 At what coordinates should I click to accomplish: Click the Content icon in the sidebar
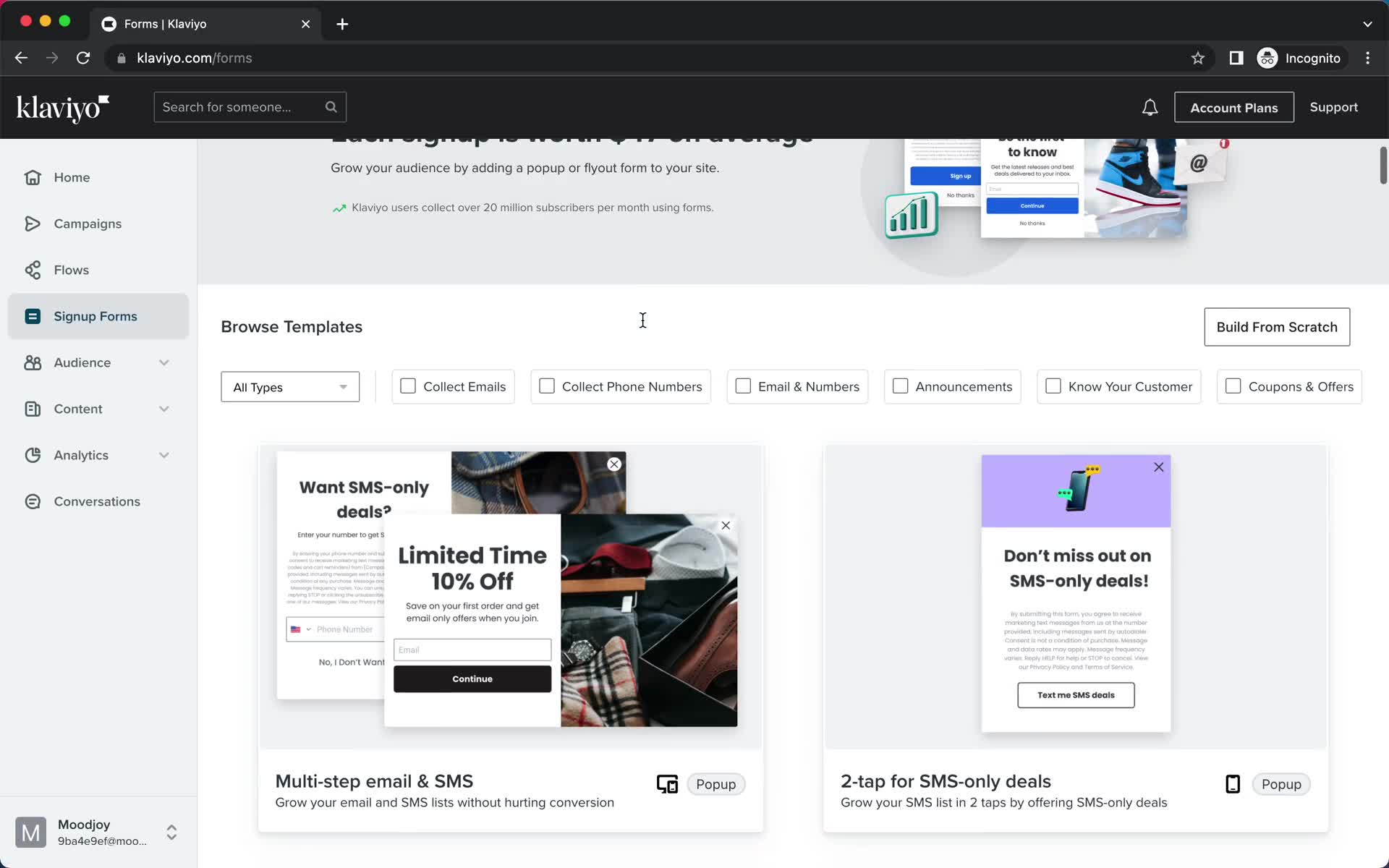pos(33,409)
